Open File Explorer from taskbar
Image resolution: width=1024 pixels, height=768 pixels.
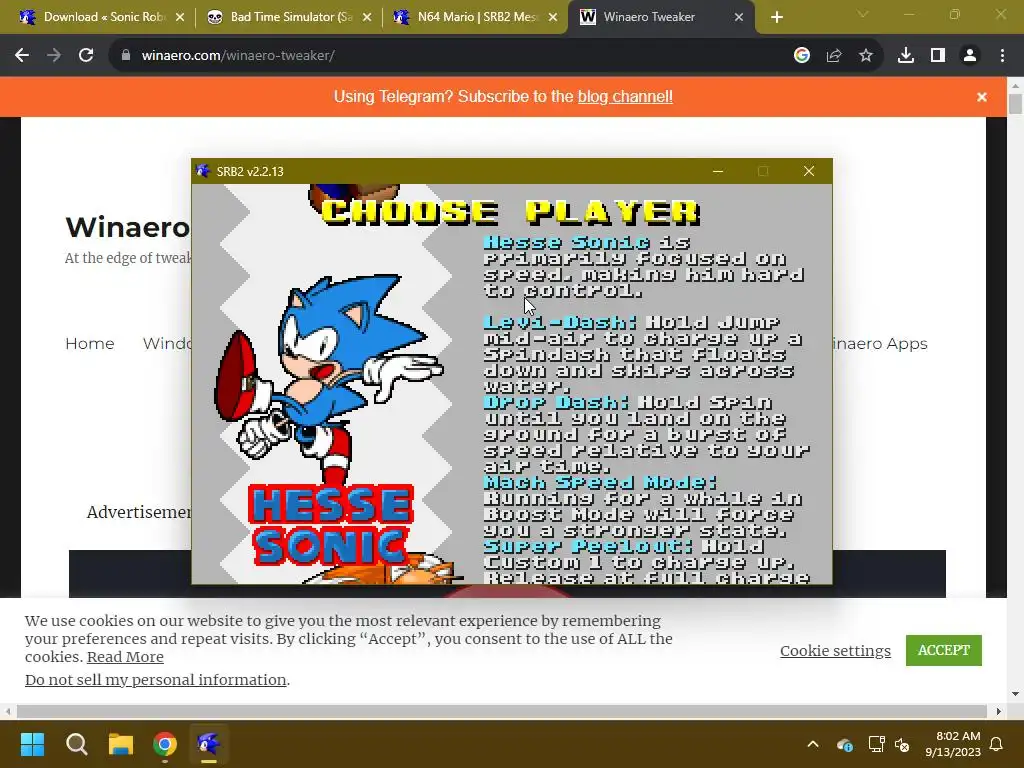(x=121, y=744)
